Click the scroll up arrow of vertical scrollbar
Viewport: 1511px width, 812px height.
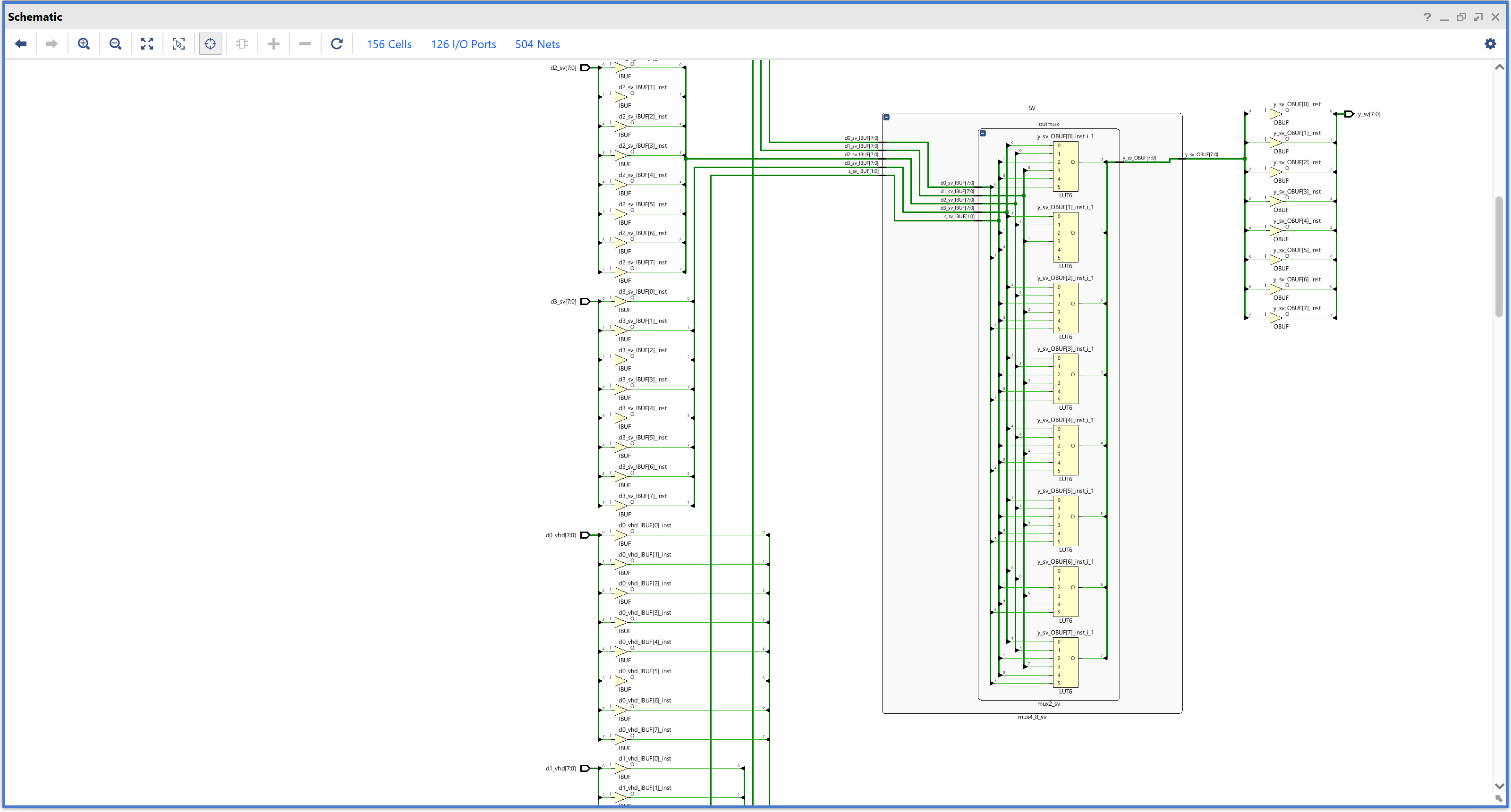tap(1499, 67)
